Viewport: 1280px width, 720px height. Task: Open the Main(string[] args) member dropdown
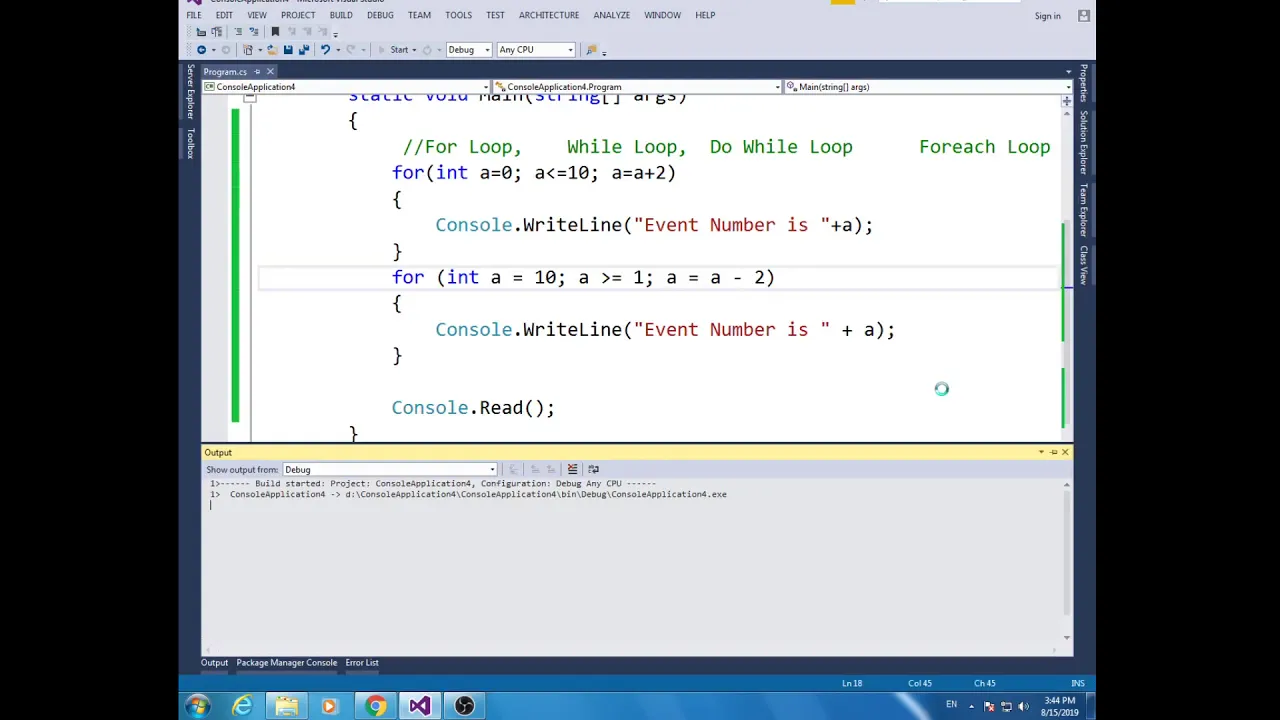tap(928, 87)
